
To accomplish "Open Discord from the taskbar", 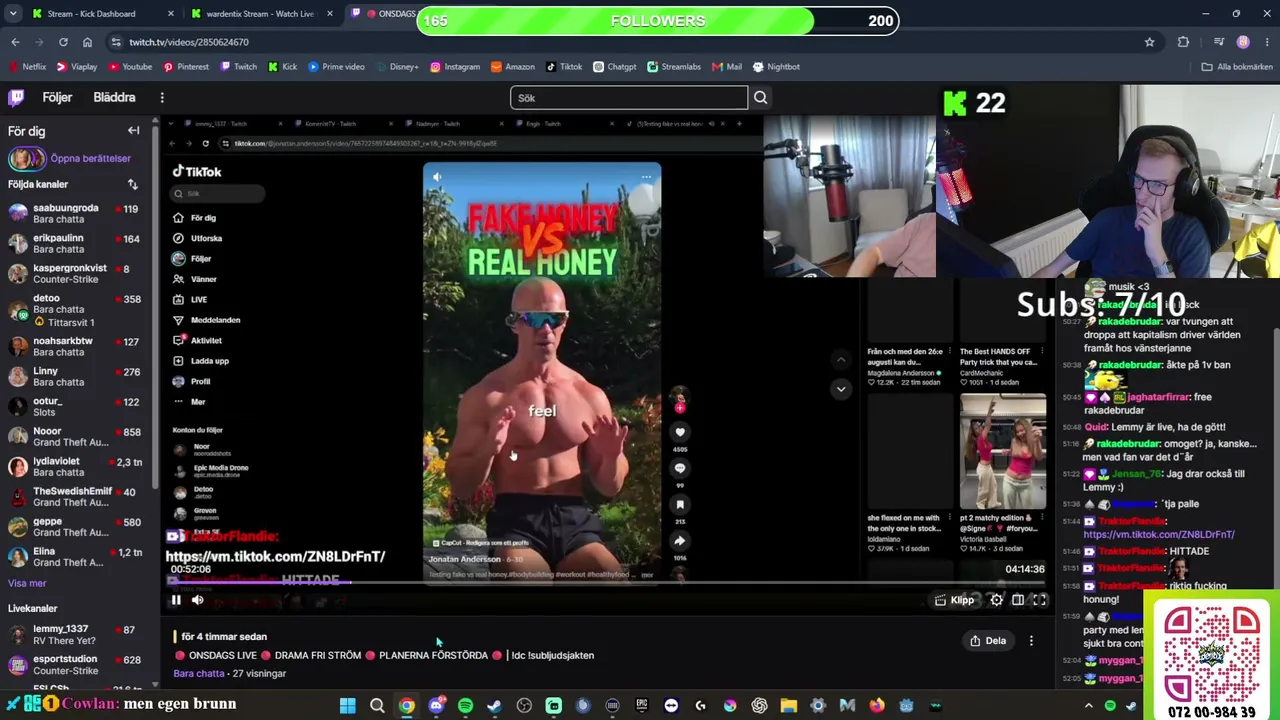I will pyautogui.click(x=436, y=706).
